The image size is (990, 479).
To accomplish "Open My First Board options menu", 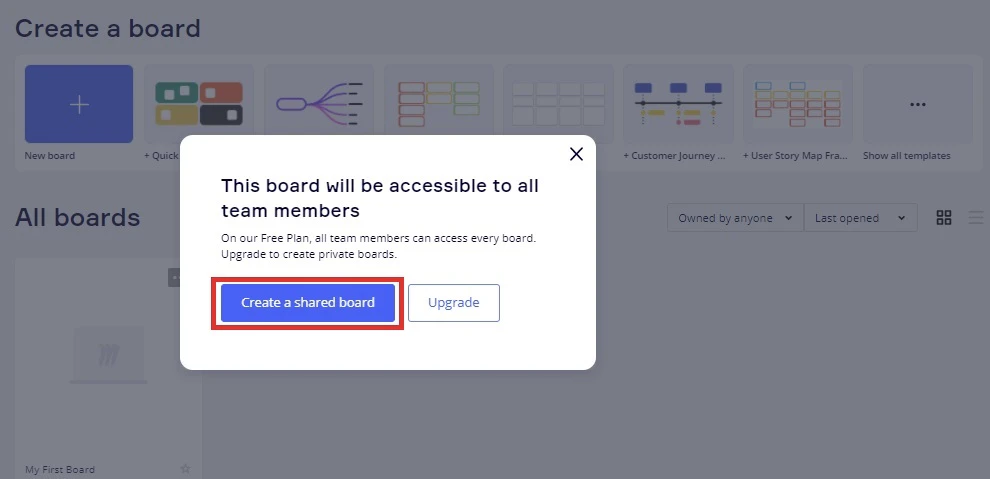I will 174,277.
